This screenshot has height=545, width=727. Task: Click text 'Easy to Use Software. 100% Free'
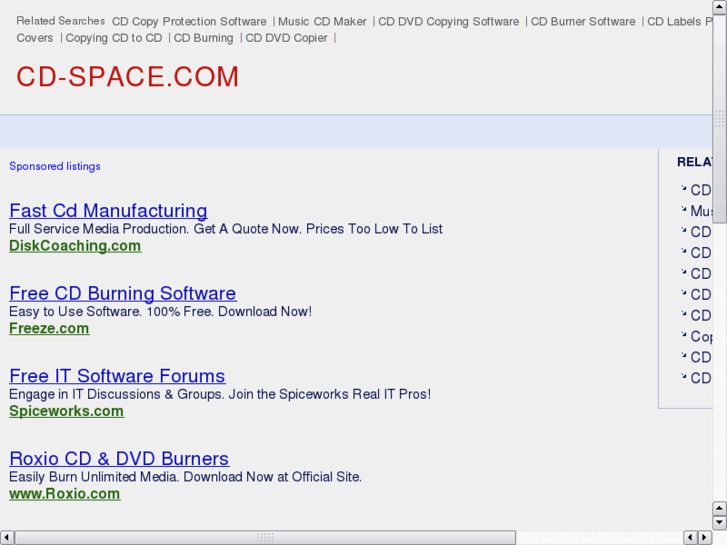[x=111, y=312]
